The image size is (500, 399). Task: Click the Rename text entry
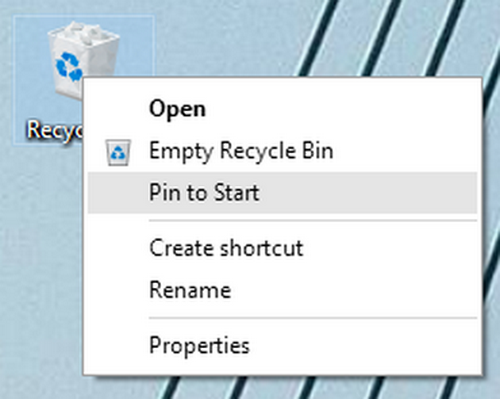coord(190,290)
